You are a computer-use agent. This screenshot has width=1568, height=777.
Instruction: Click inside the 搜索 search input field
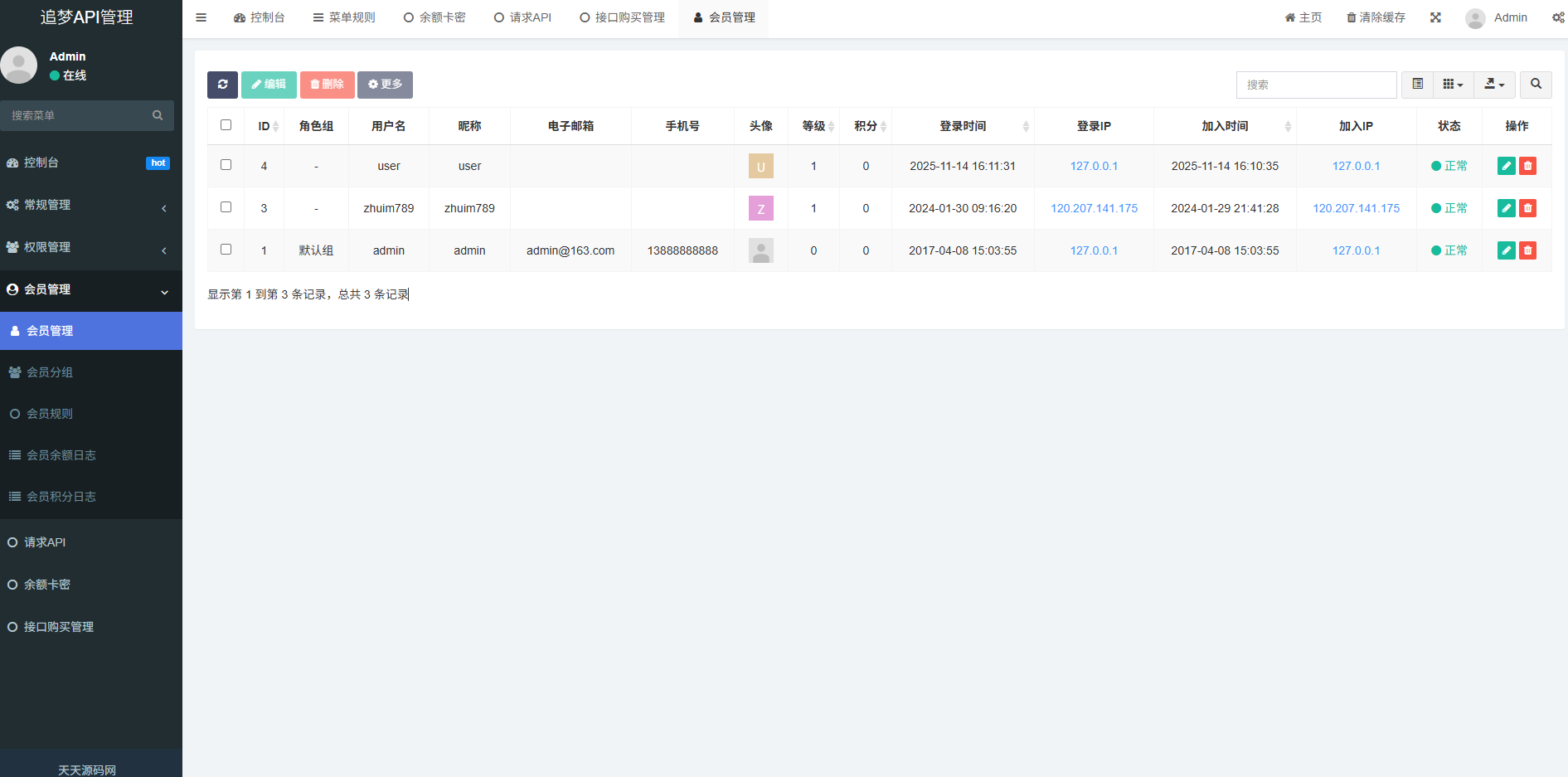pos(1316,85)
